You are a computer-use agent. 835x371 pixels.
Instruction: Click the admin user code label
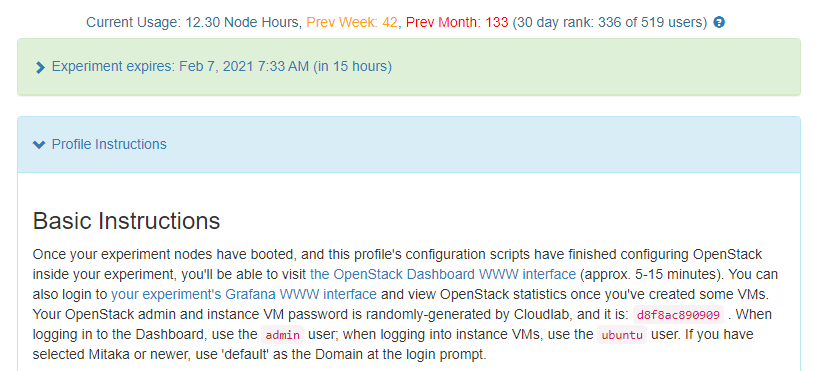tap(283, 335)
